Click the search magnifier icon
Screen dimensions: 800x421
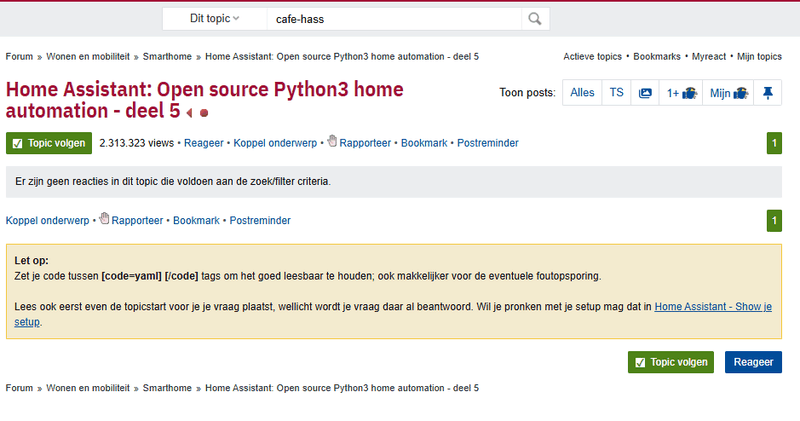pos(535,18)
